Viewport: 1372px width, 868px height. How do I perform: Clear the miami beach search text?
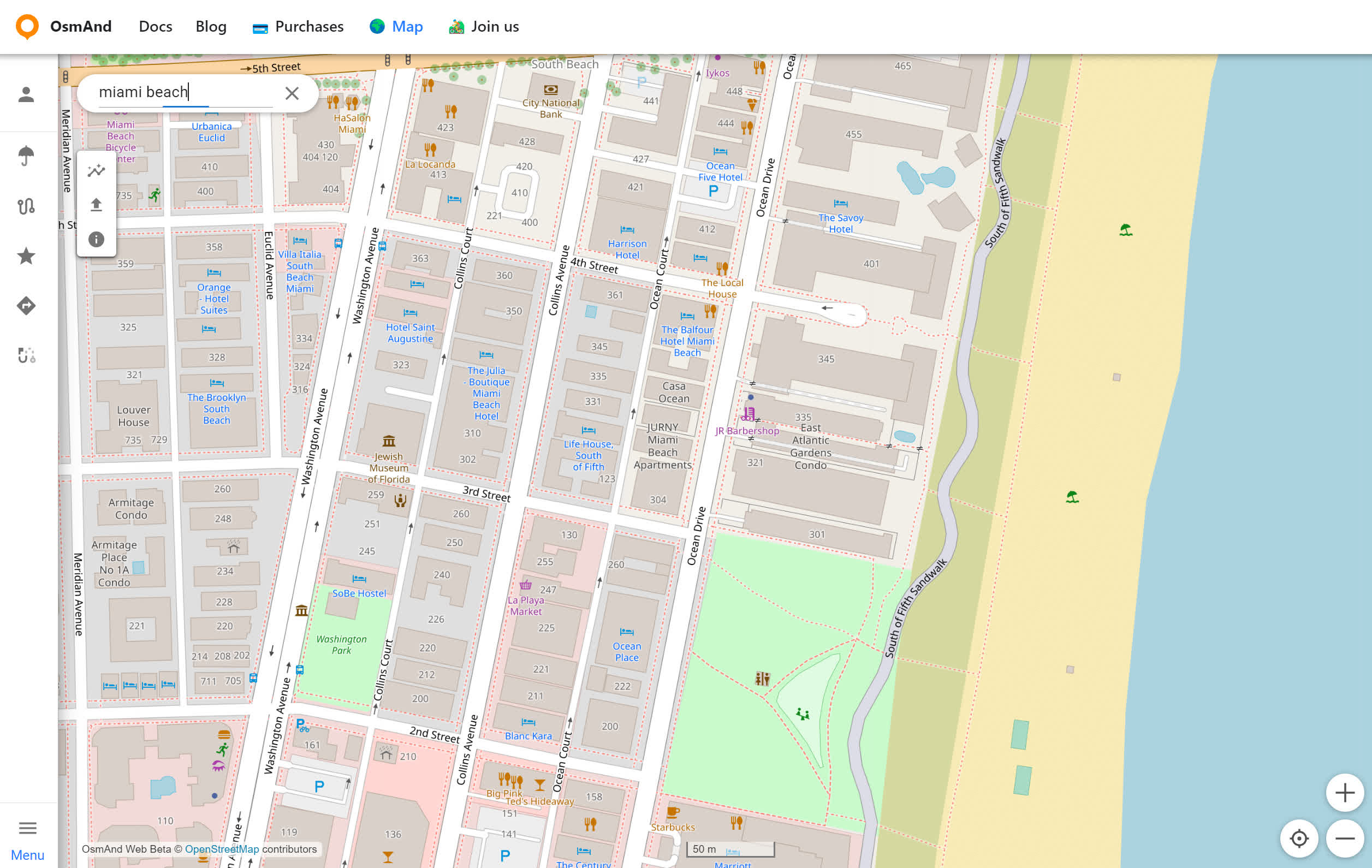pos(292,93)
